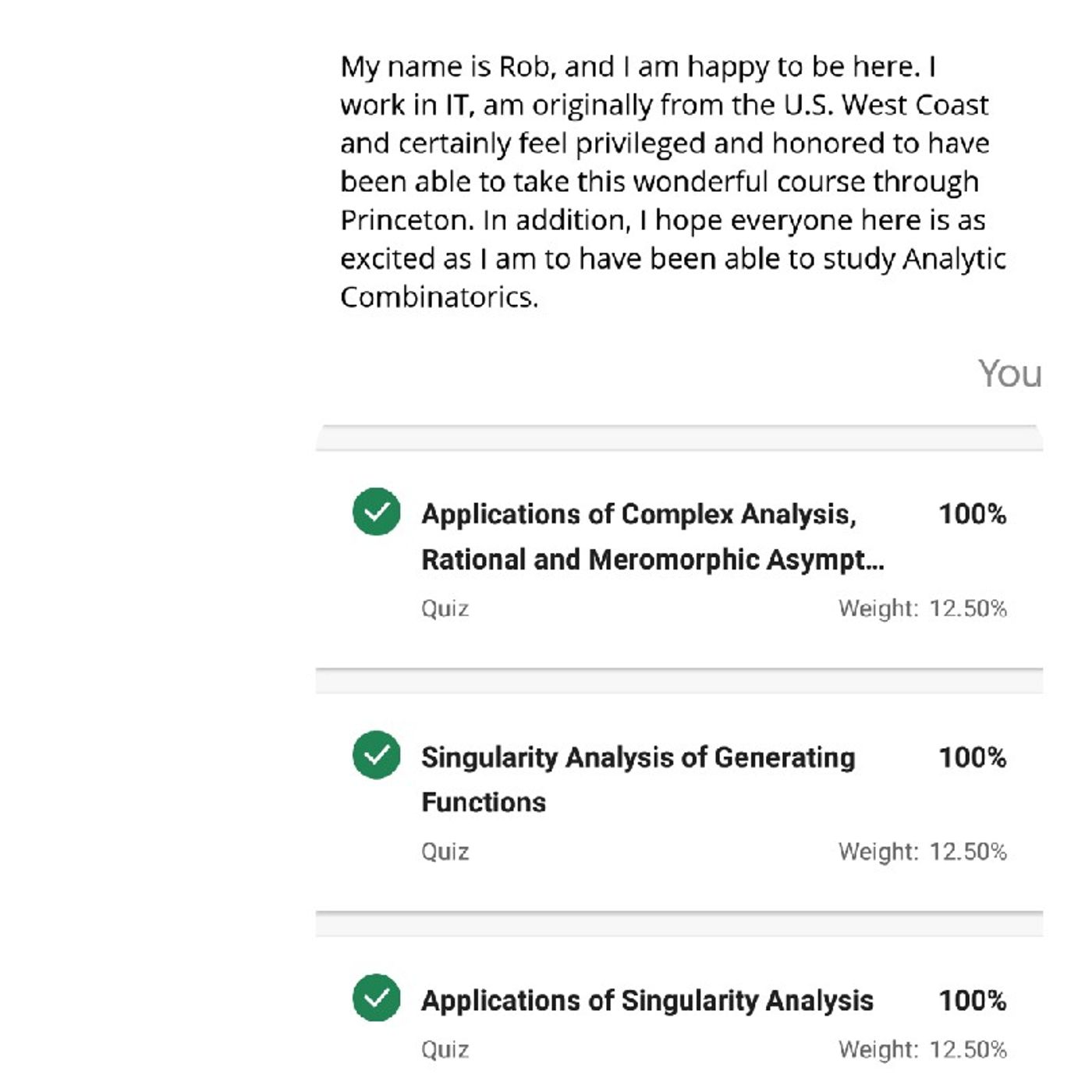This screenshot has width=1092, height=1092.
Task: Click Weight 12.50% under Complex Analysis quiz
Action: (x=923, y=608)
